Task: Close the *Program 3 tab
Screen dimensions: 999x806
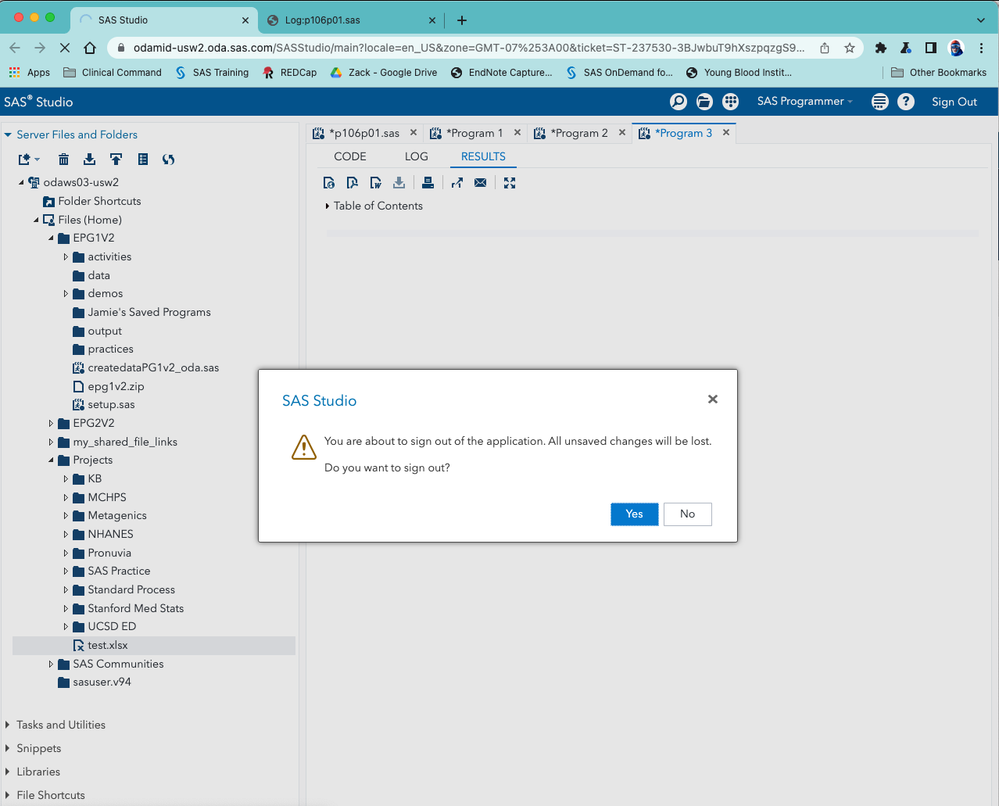Action: point(726,133)
